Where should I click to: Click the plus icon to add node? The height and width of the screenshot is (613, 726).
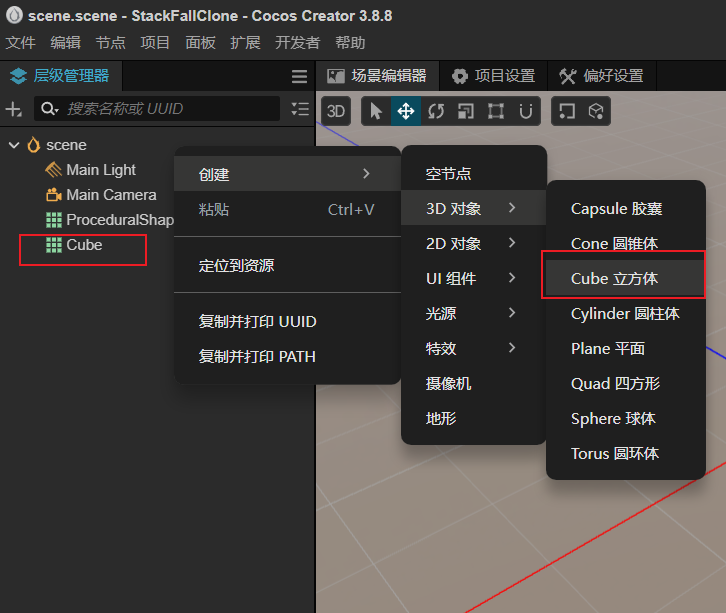[x=13, y=109]
